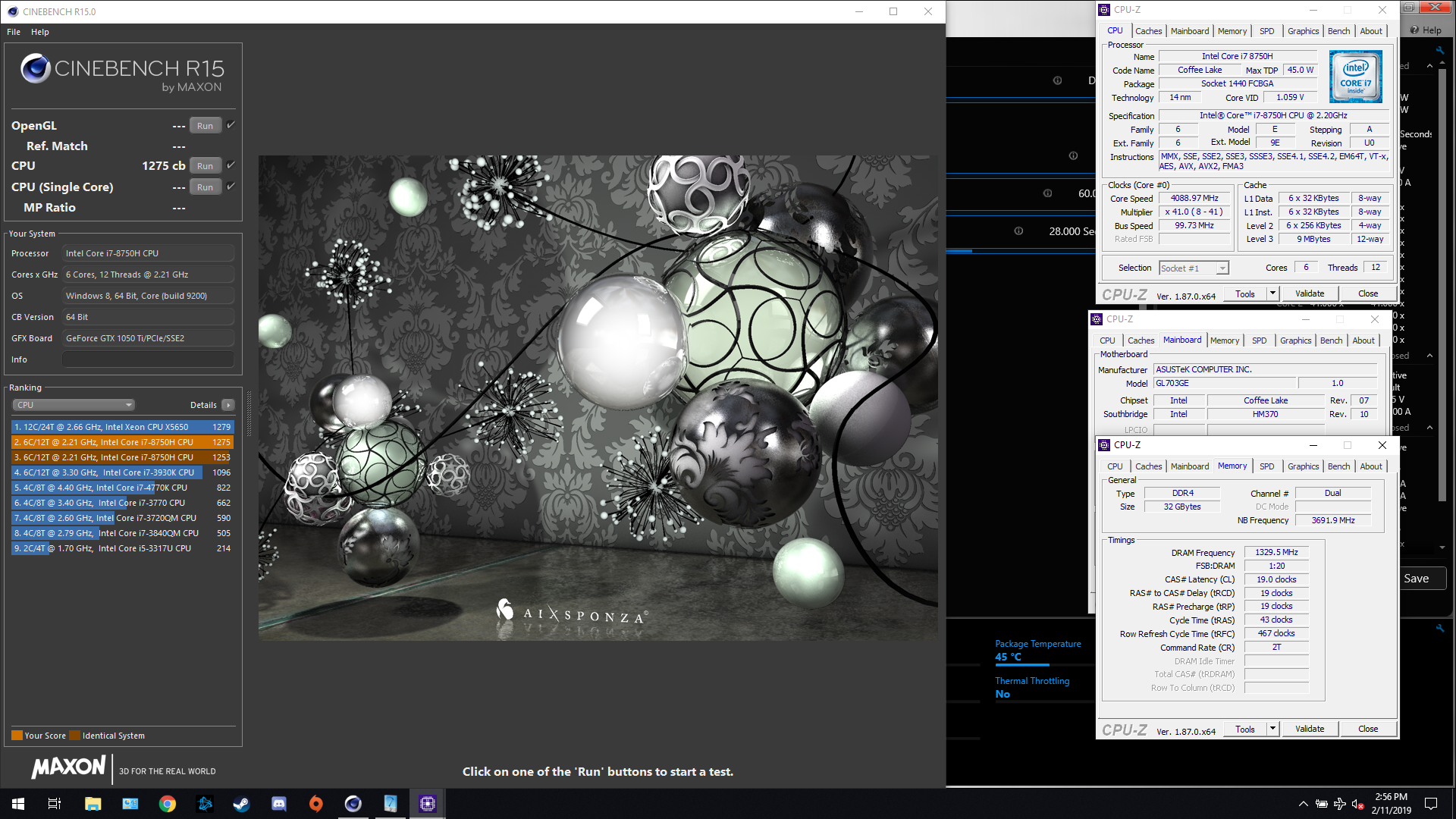
Task: Open File Explorer from the taskbar
Action: click(93, 804)
